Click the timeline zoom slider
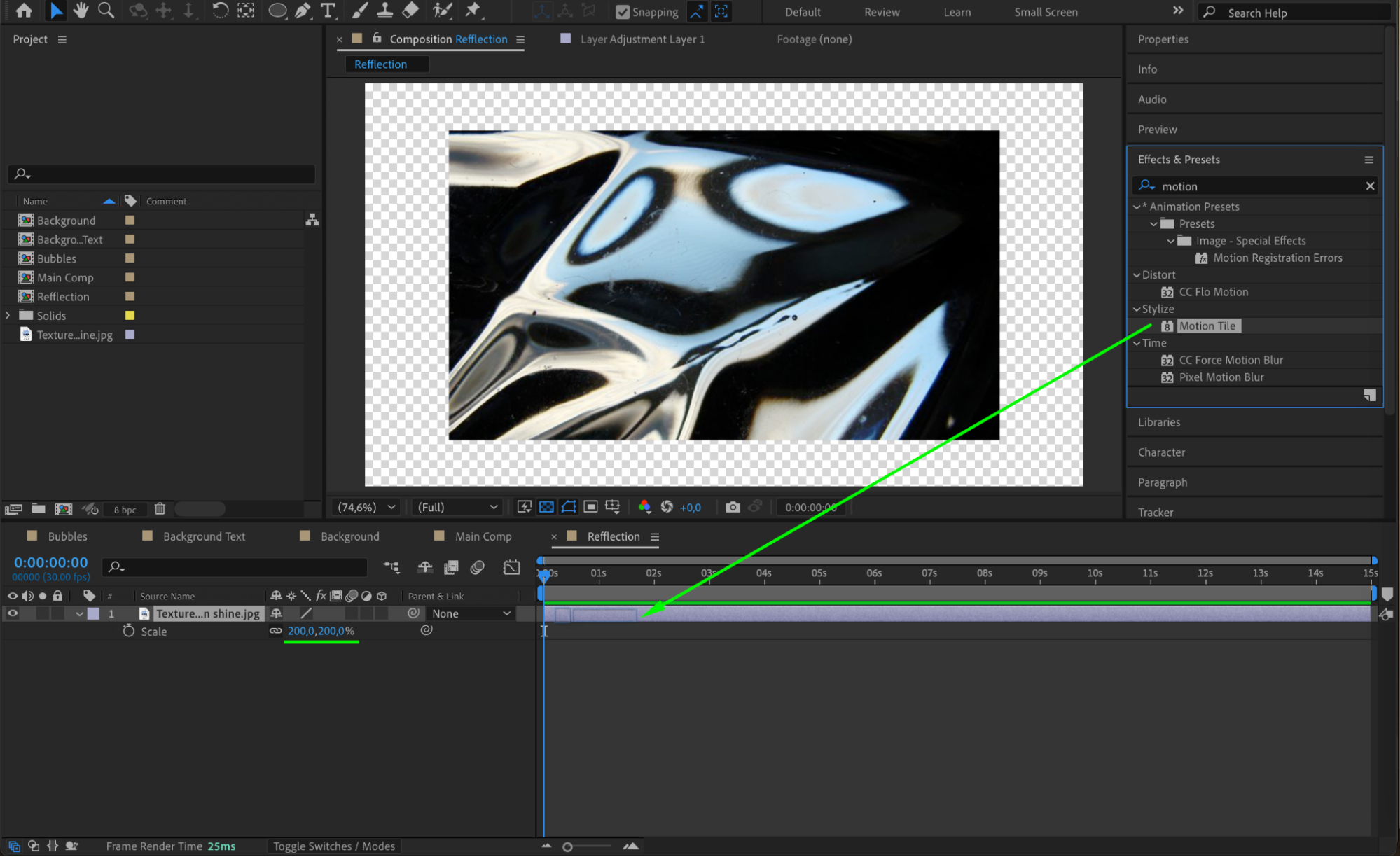 point(568,846)
